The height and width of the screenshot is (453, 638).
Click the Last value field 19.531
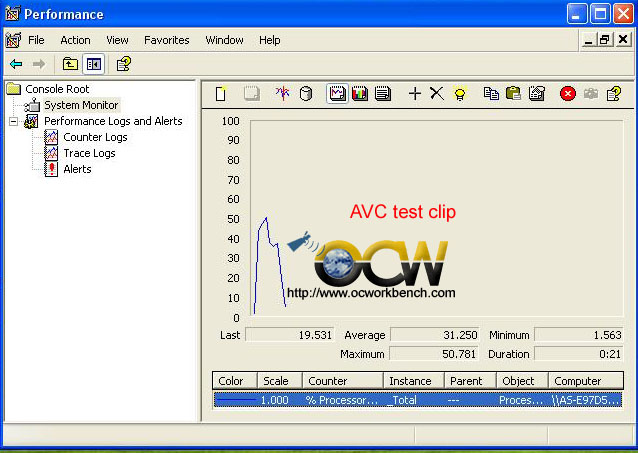pyautogui.click(x=290, y=335)
